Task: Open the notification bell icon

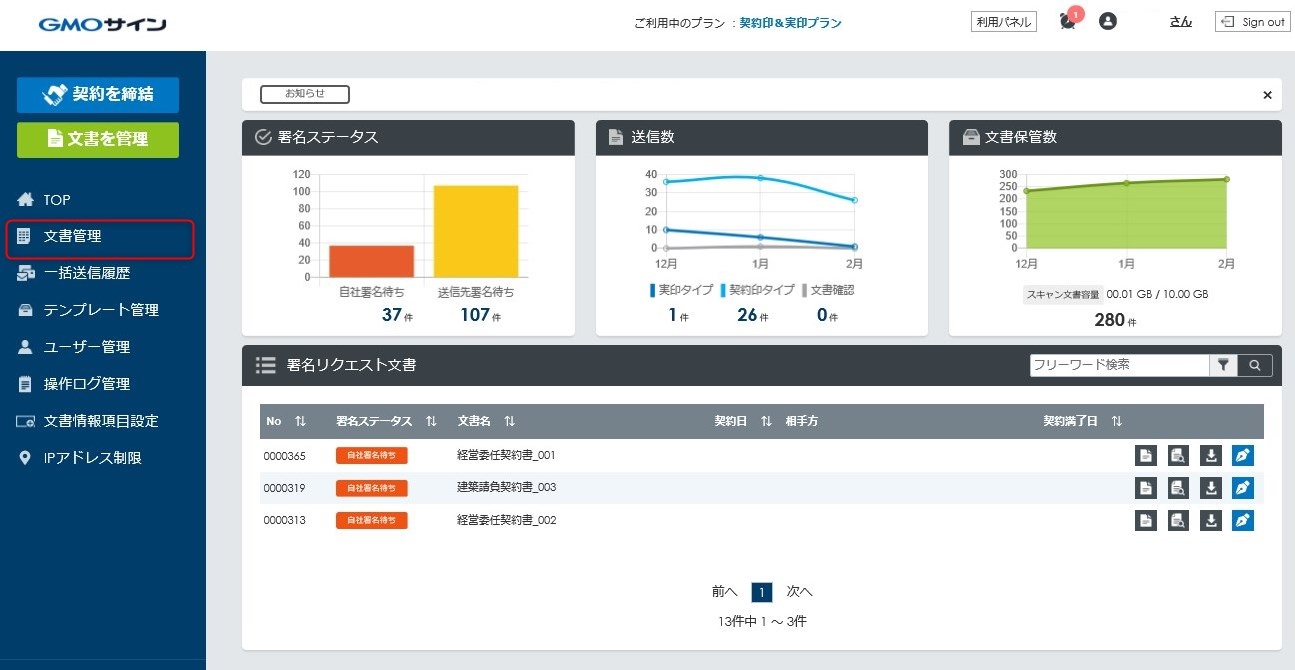Action: click(1067, 21)
